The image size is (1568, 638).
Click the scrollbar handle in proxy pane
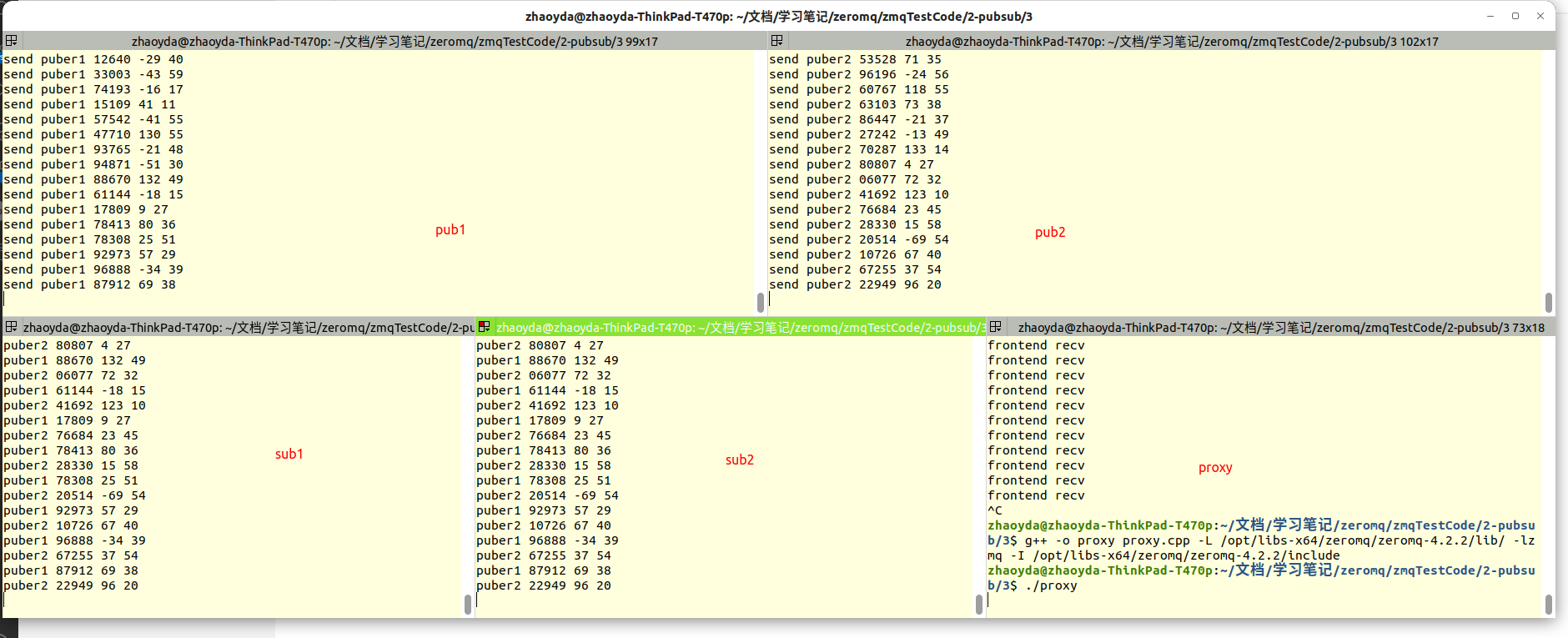pos(1548,605)
